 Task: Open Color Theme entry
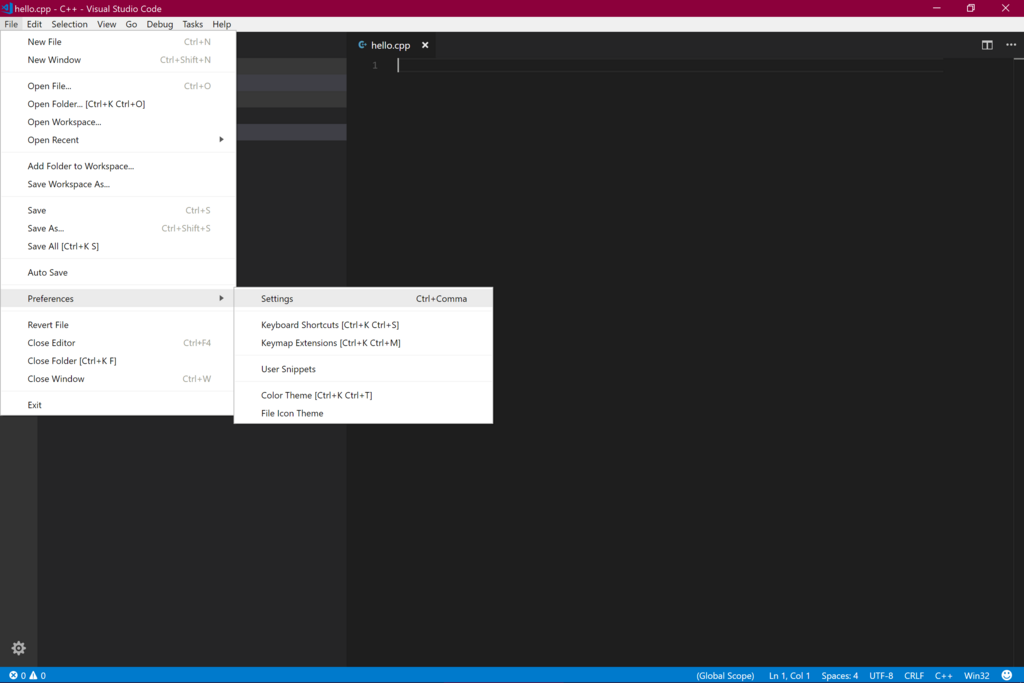coord(363,395)
